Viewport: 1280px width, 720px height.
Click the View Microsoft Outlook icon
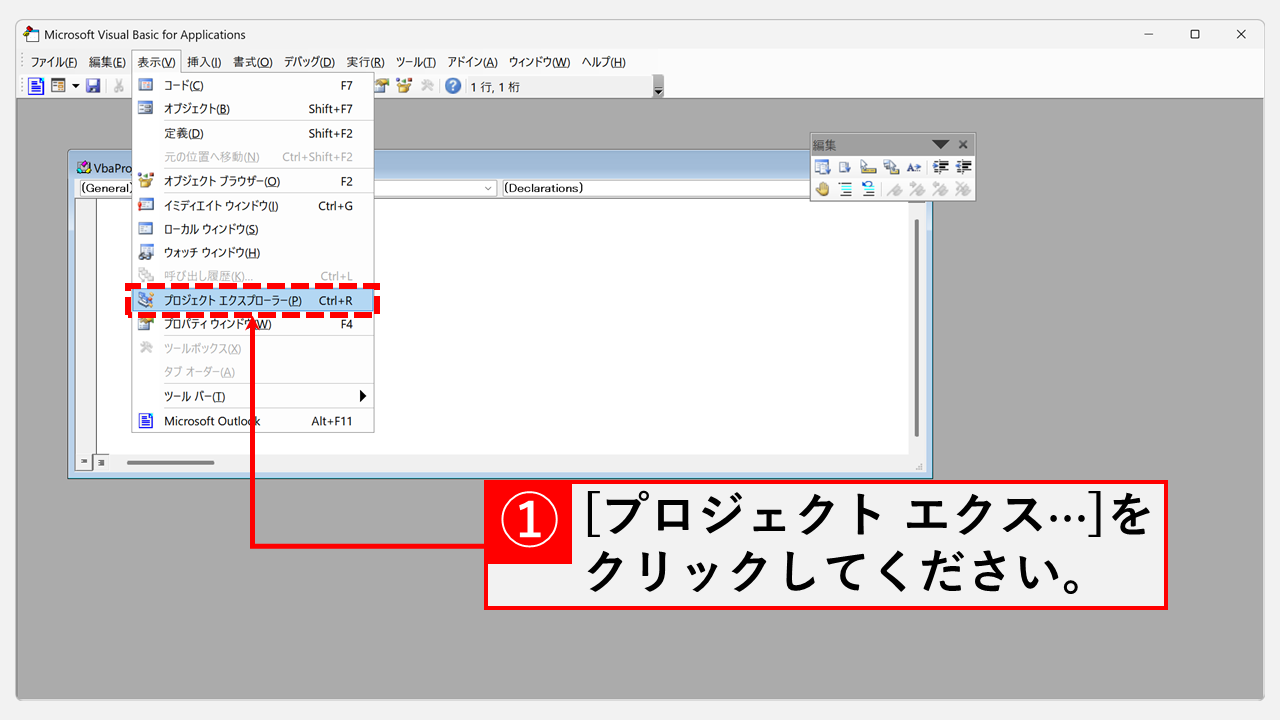pos(35,86)
